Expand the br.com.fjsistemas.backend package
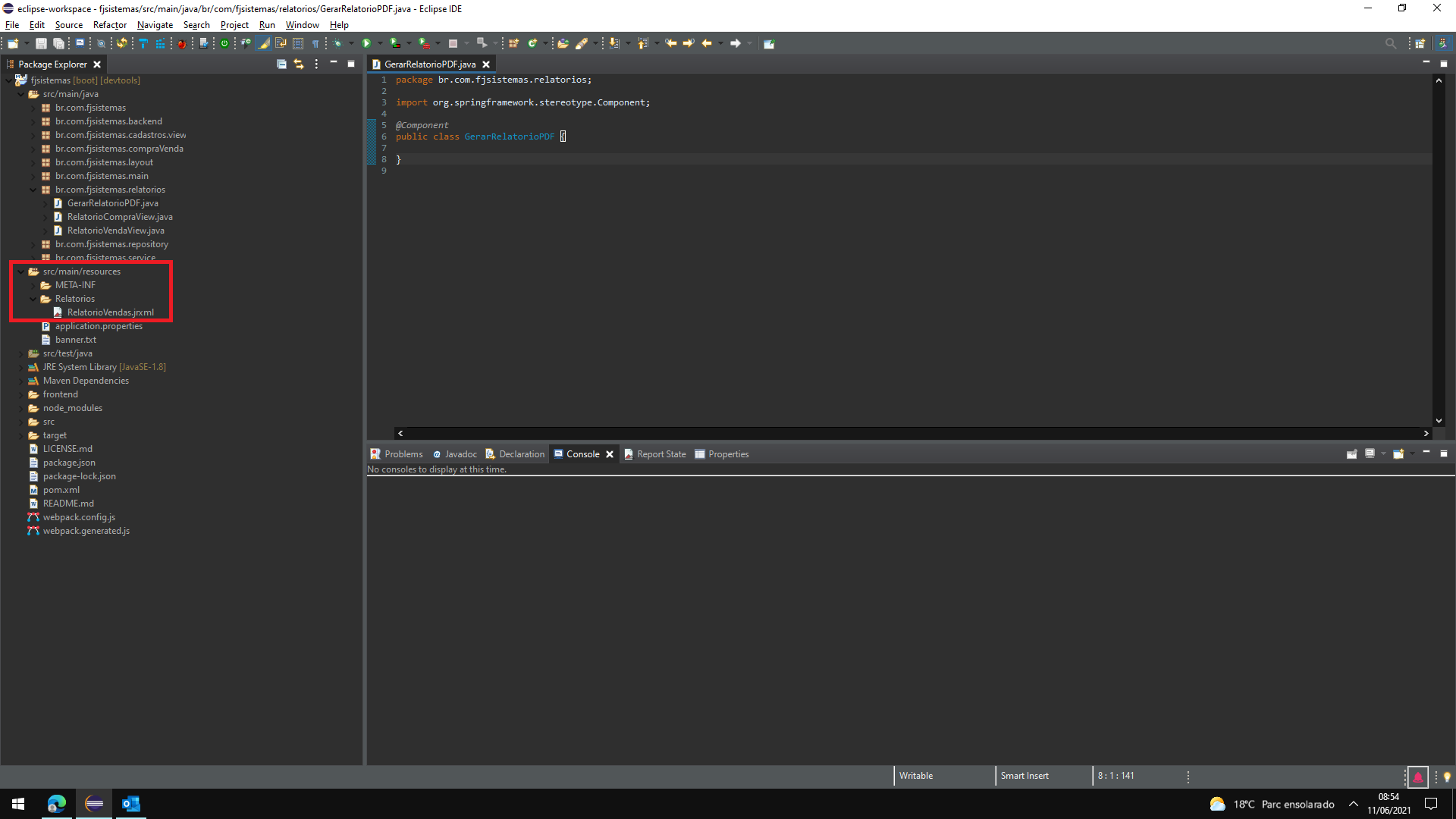Image resolution: width=1456 pixels, height=819 pixels. tap(33, 121)
